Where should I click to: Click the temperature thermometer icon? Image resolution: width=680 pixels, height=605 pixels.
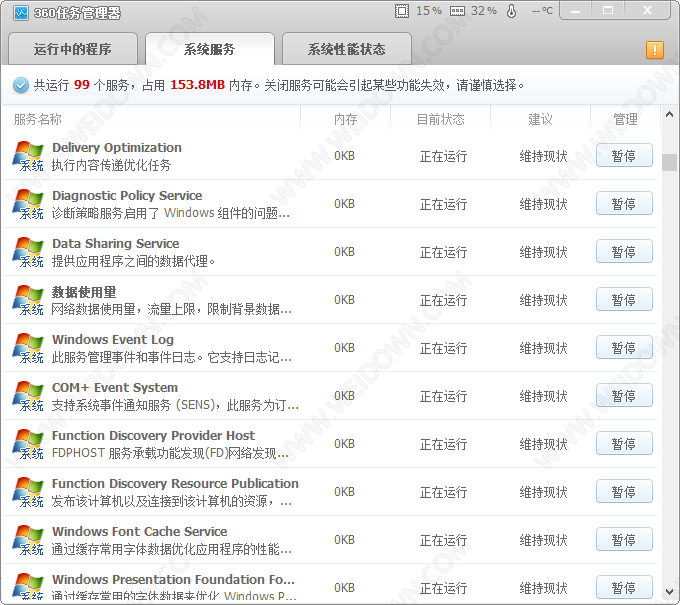pos(511,11)
